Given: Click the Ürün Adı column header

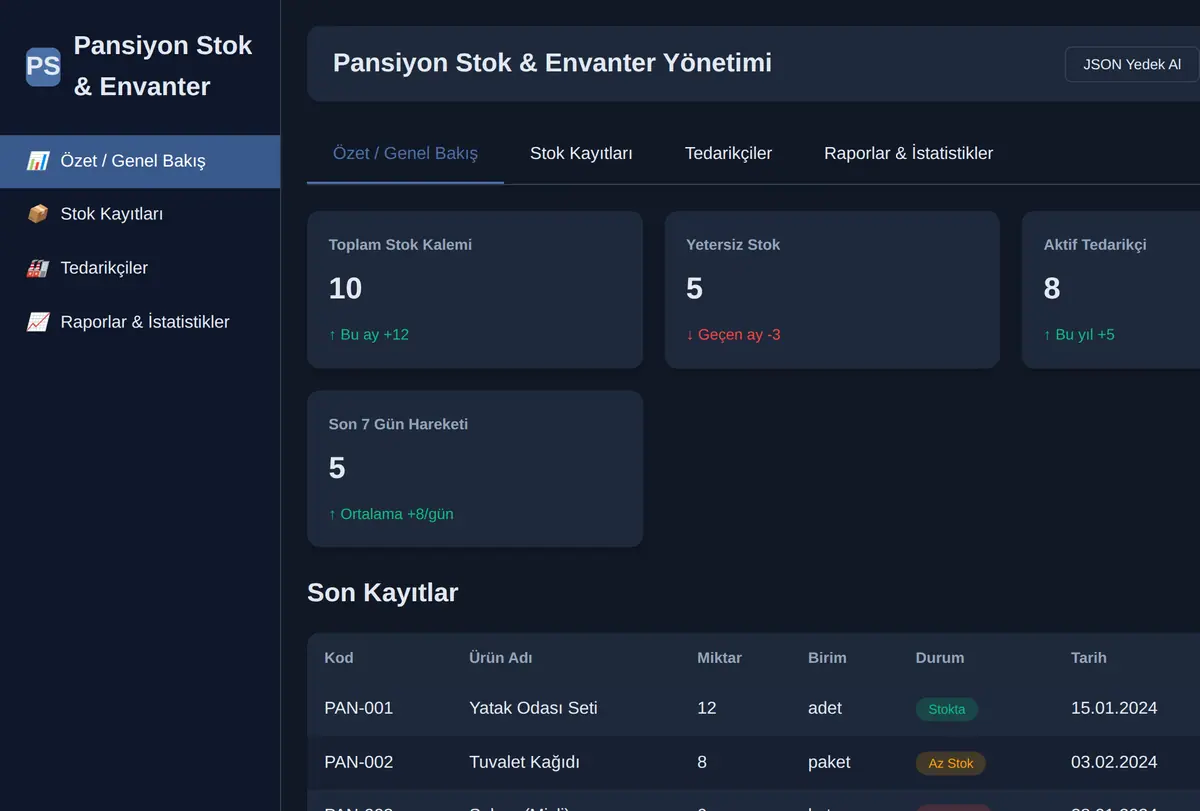Looking at the screenshot, I should [501, 658].
